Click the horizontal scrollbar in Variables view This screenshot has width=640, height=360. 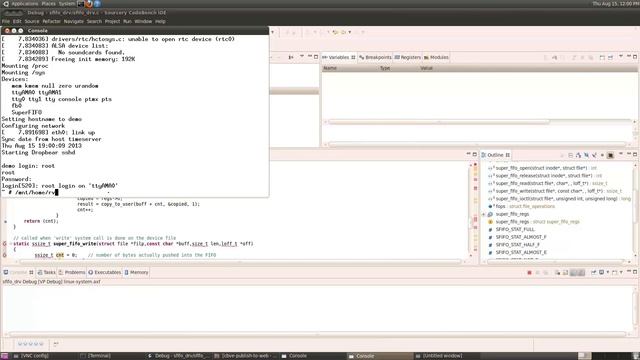pyautogui.click(x=439, y=122)
